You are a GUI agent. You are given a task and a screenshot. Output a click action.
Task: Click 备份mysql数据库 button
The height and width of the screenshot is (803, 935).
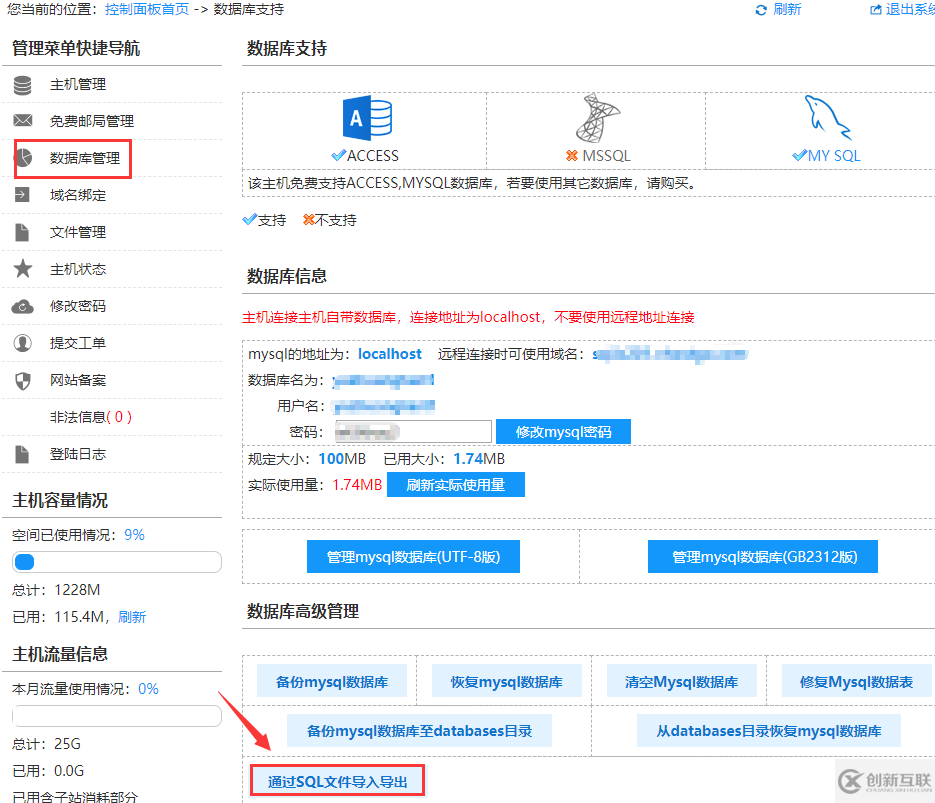click(x=332, y=682)
